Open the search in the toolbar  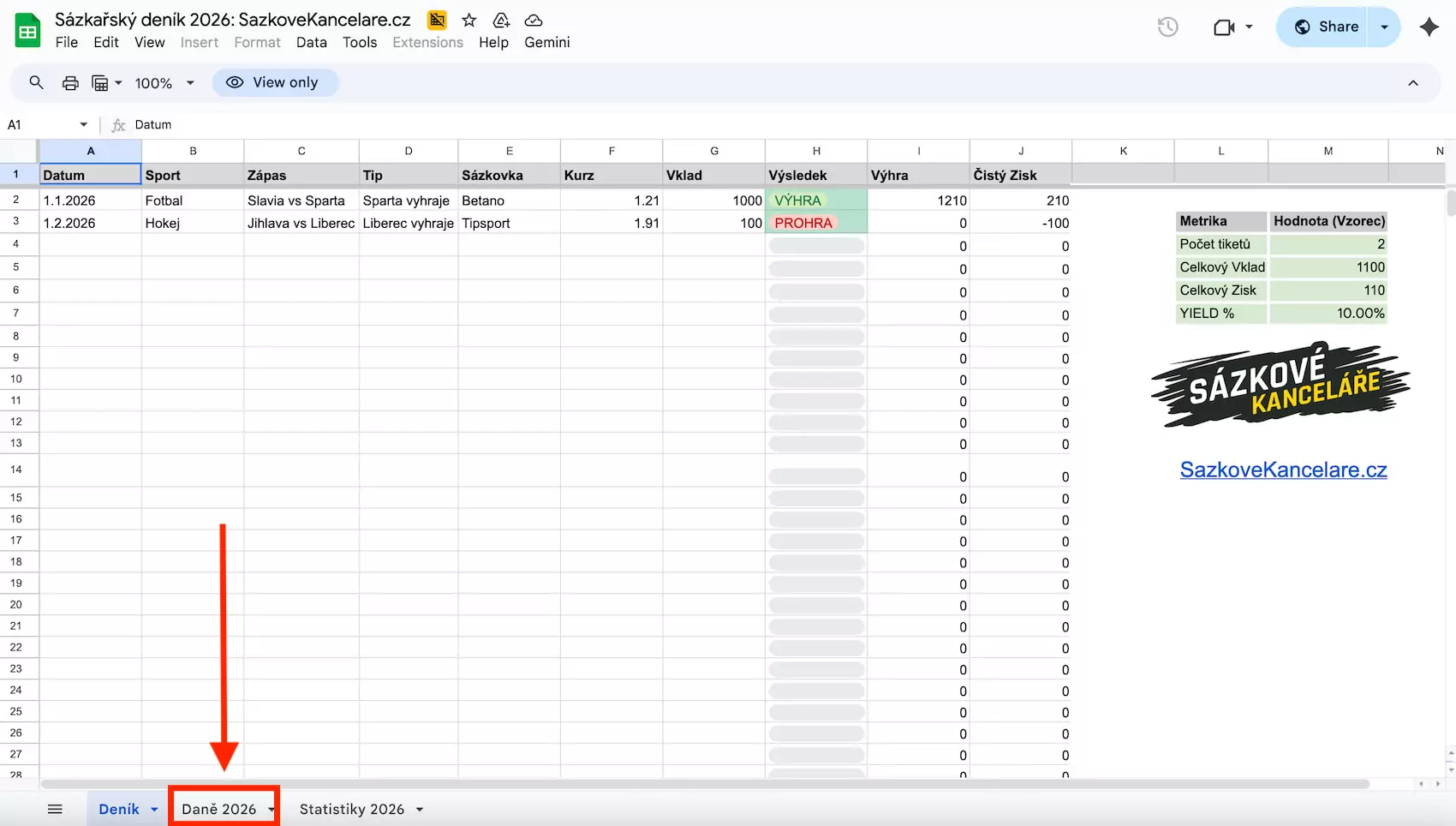coord(36,82)
